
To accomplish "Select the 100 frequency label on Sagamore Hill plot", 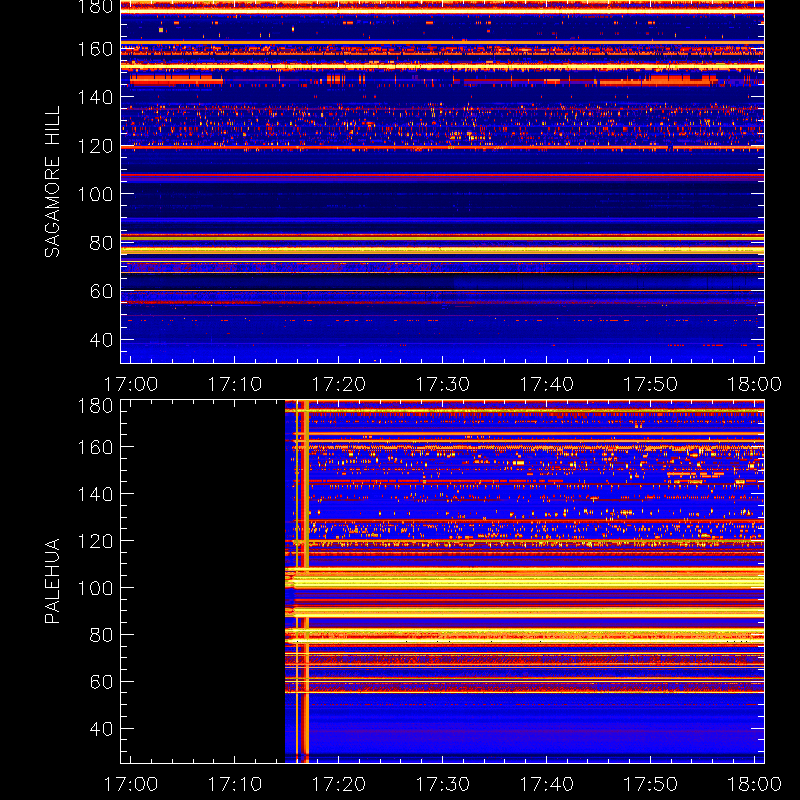I will (x=95, y=194).
